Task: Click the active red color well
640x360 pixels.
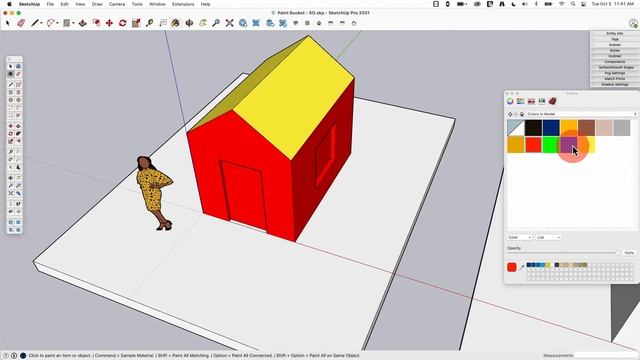Action: (512, 267)
